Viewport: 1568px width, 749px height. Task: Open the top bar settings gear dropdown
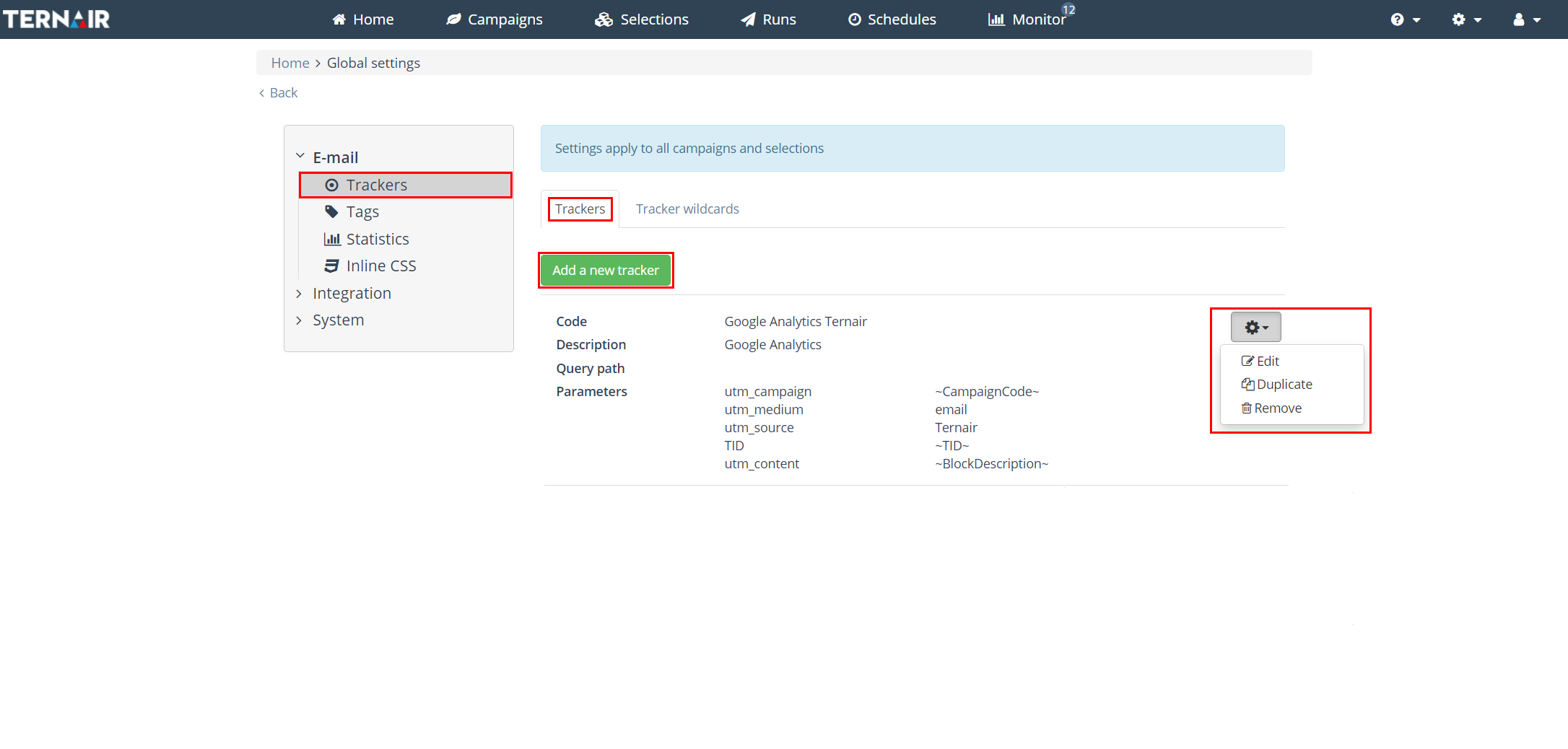[1467, 19]
